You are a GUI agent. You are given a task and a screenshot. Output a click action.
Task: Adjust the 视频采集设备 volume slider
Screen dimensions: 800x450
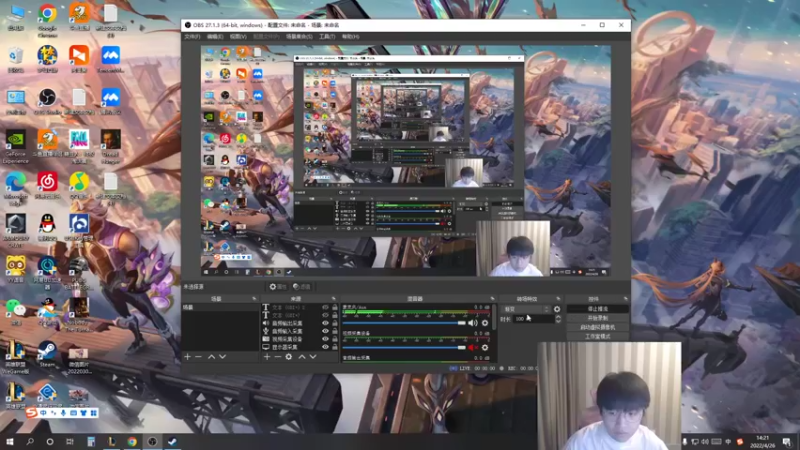(x=404, y=347)
